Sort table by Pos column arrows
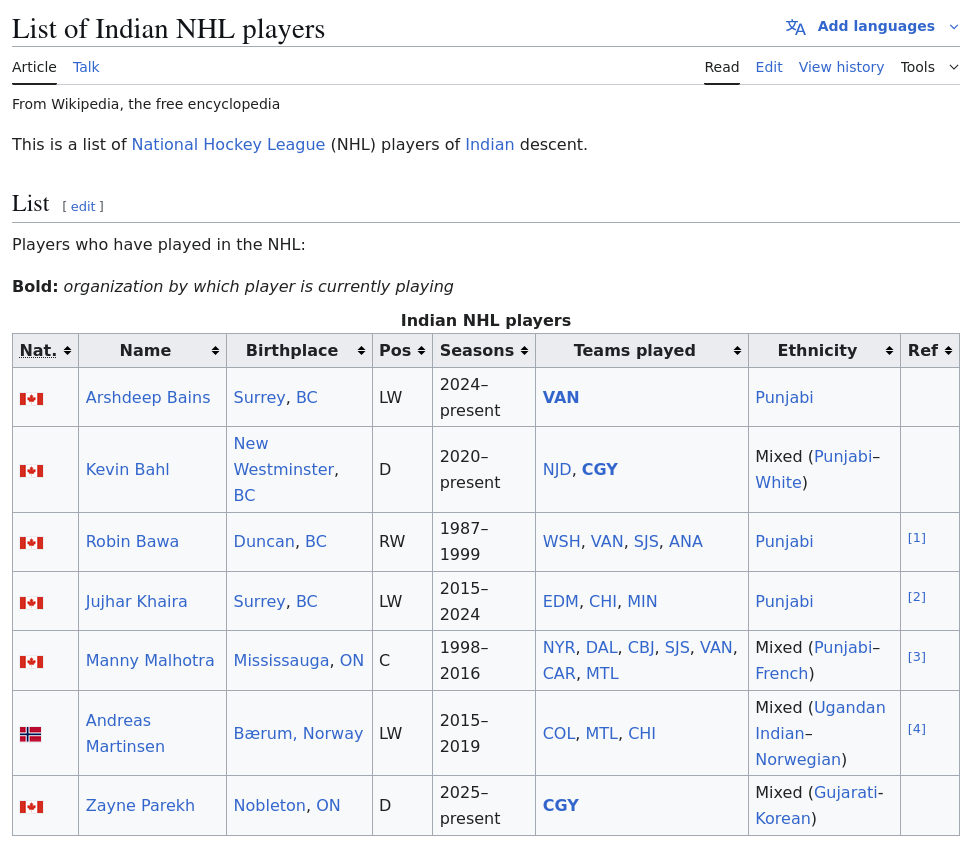This screenshot has width=974, height=862. [421, 351]
